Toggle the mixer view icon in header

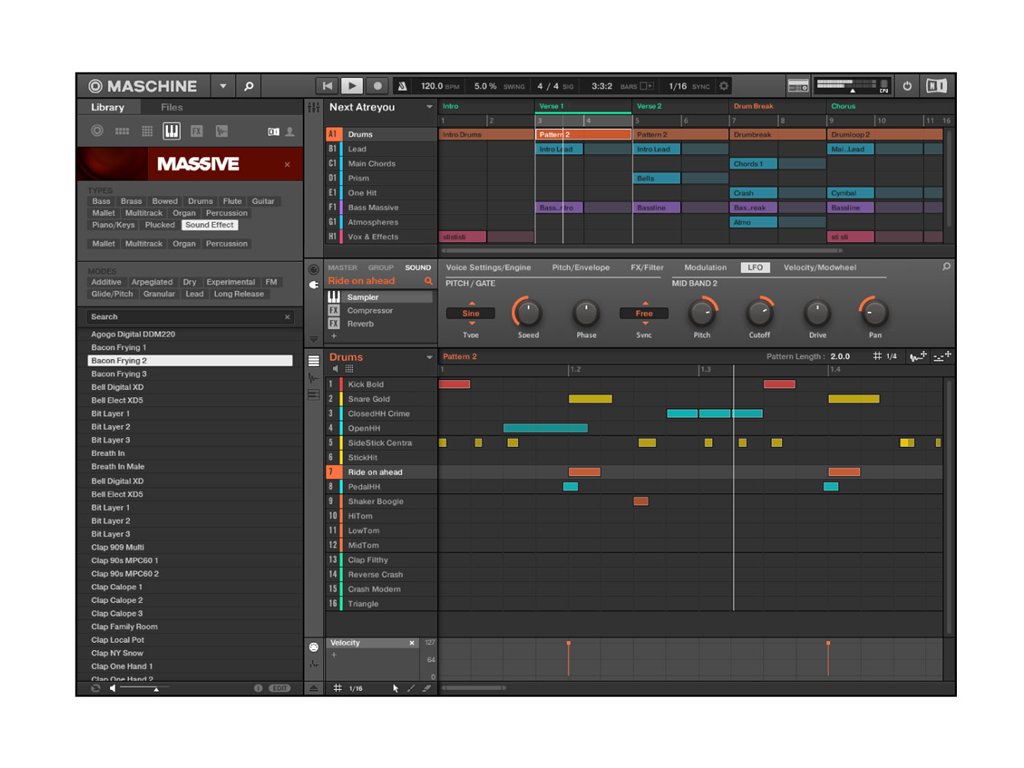click(x=798, y=86)
